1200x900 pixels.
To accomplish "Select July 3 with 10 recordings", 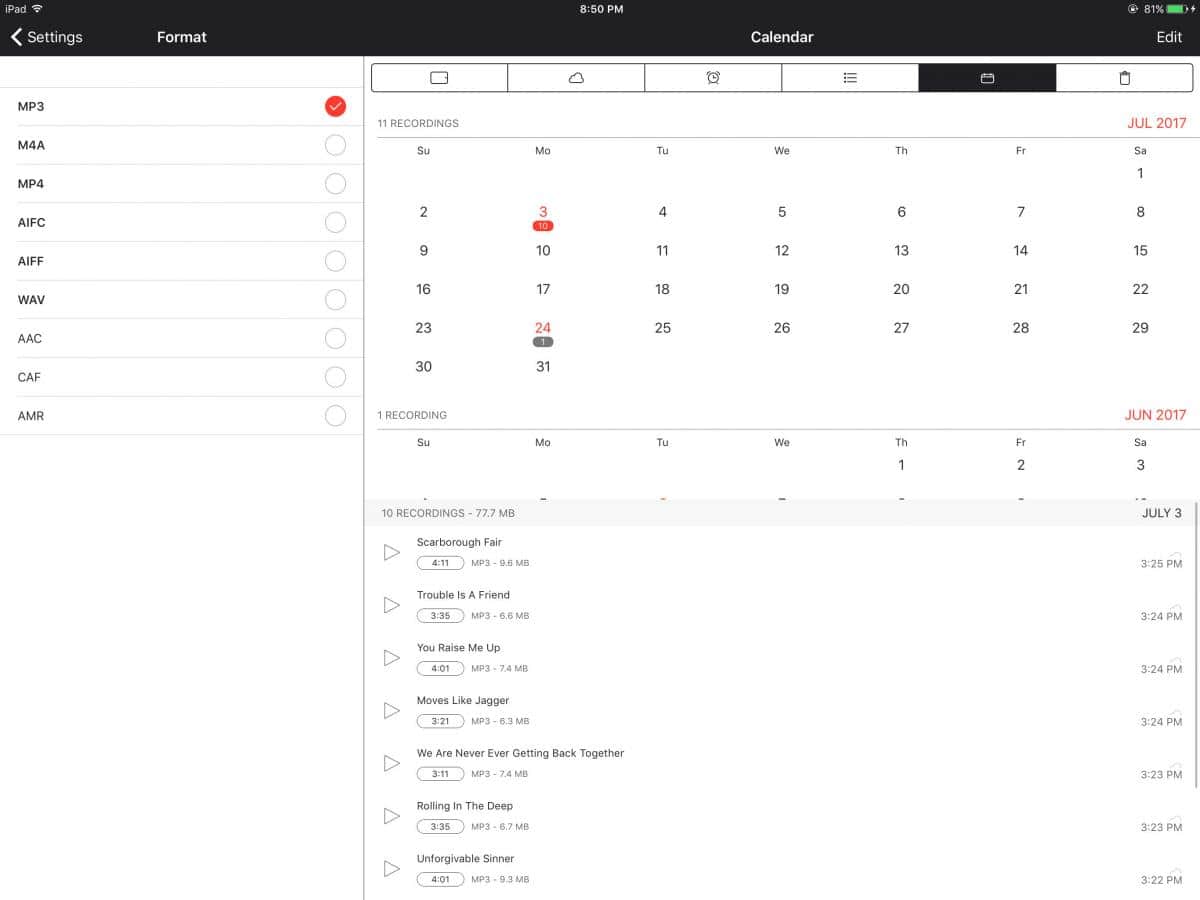I will 543,214.
